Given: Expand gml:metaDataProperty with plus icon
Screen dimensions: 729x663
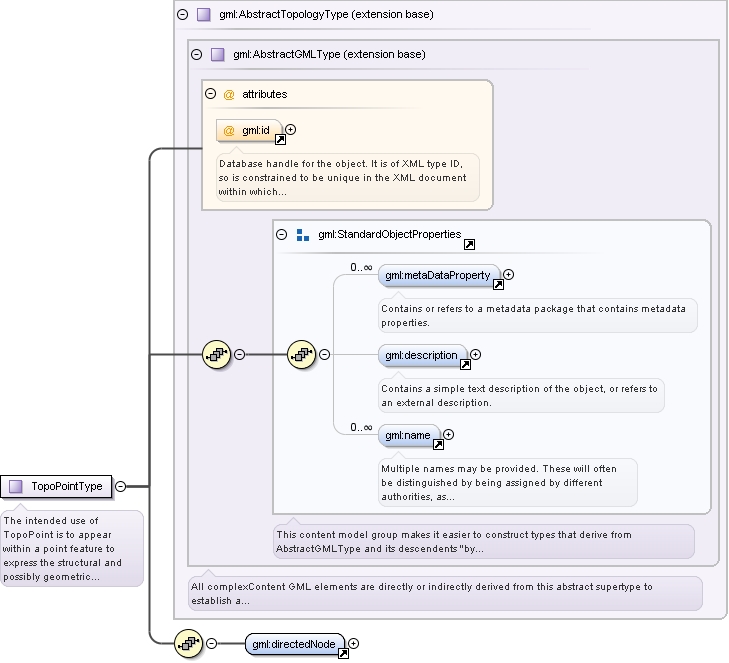Looking at the screenshot, I should pyautogui.click(x=509, y=274).
